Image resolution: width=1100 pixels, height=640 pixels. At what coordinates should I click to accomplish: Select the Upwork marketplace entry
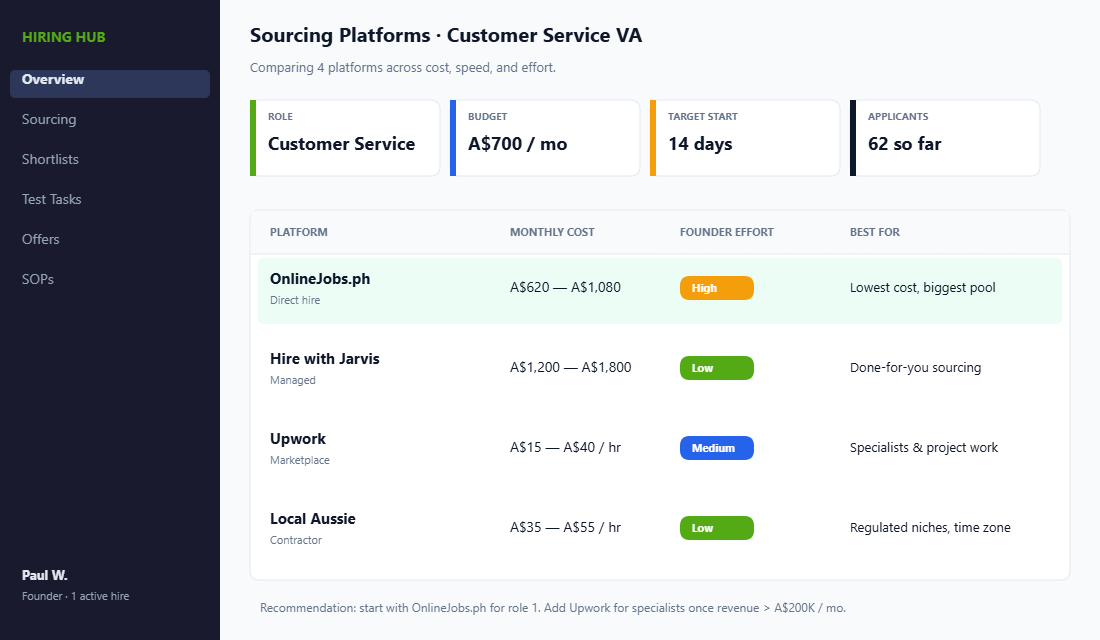click(298, 438)
